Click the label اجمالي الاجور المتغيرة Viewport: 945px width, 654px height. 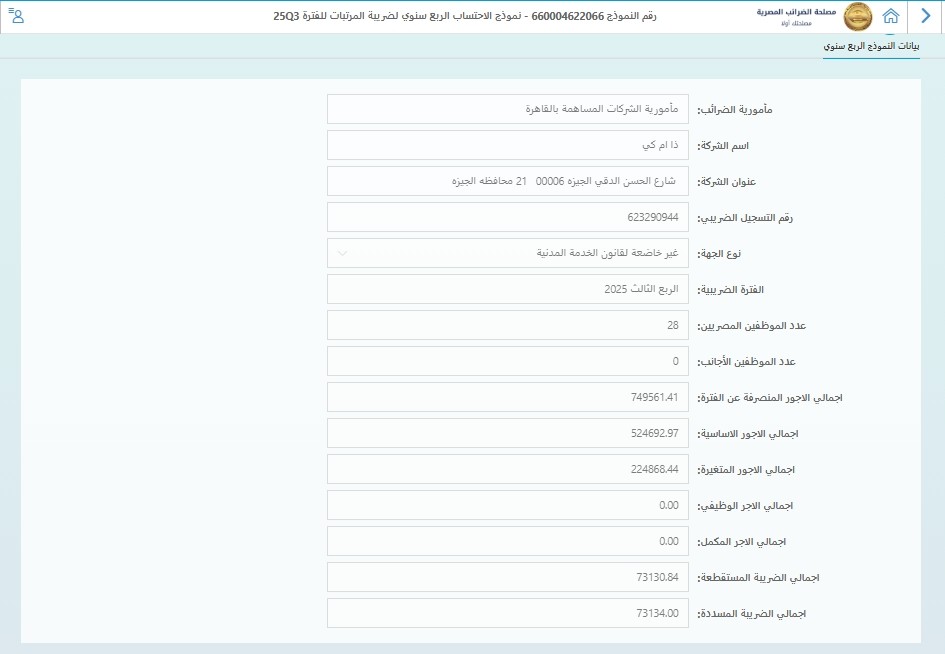(x=746, y=470)
